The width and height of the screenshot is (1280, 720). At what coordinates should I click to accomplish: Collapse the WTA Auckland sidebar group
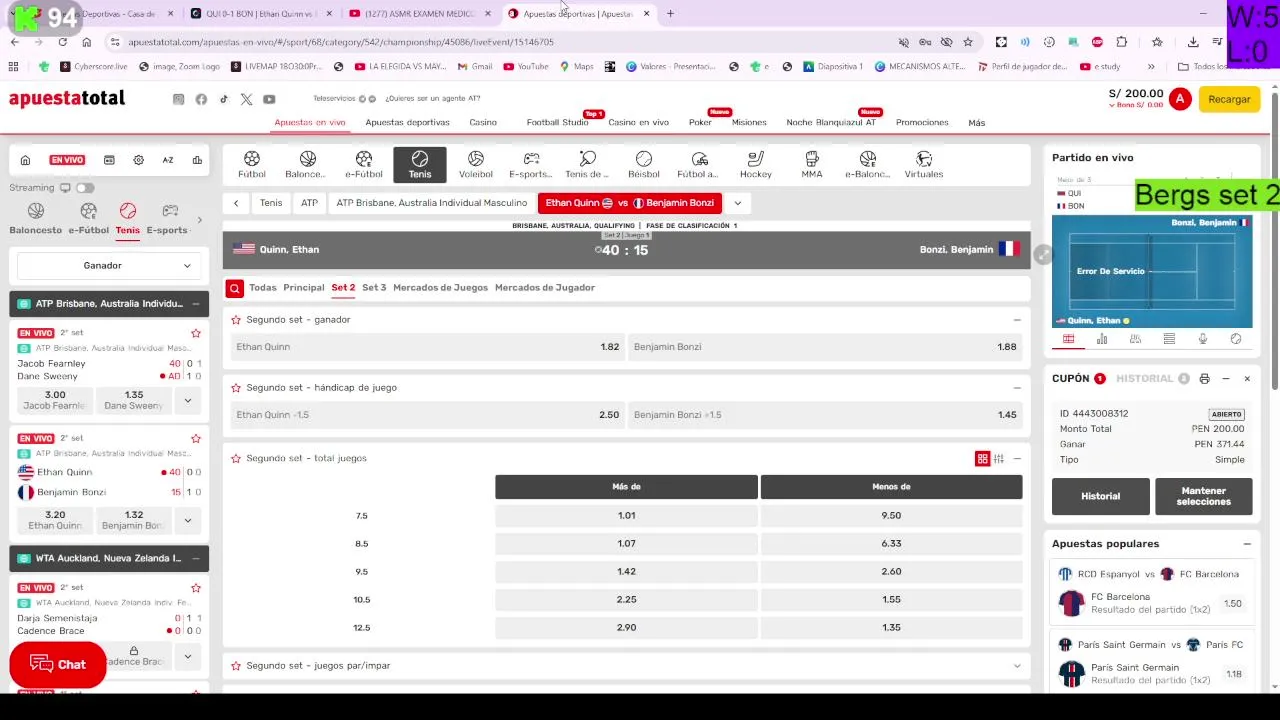(x=196, y=558)
